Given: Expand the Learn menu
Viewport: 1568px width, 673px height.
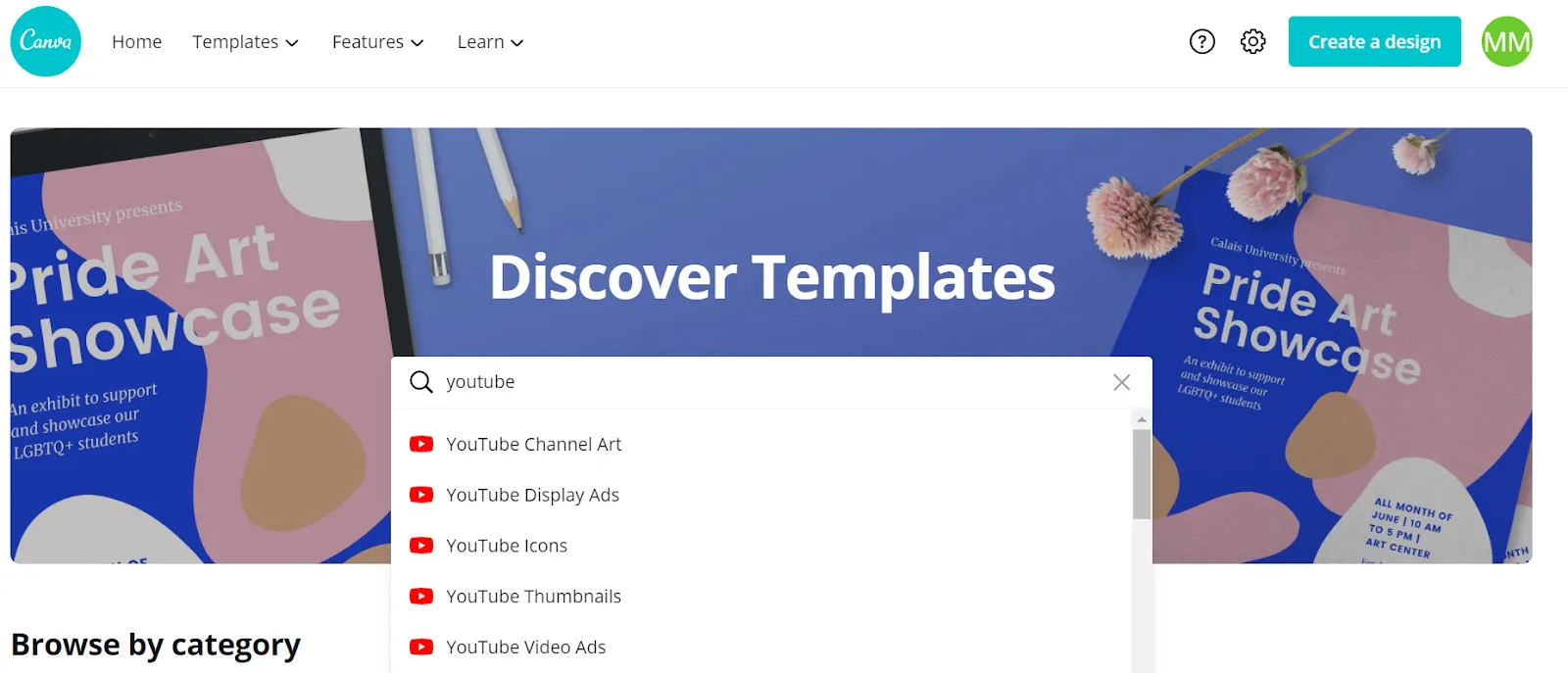Looking at the screenshot, I should (x=490, y=42).
